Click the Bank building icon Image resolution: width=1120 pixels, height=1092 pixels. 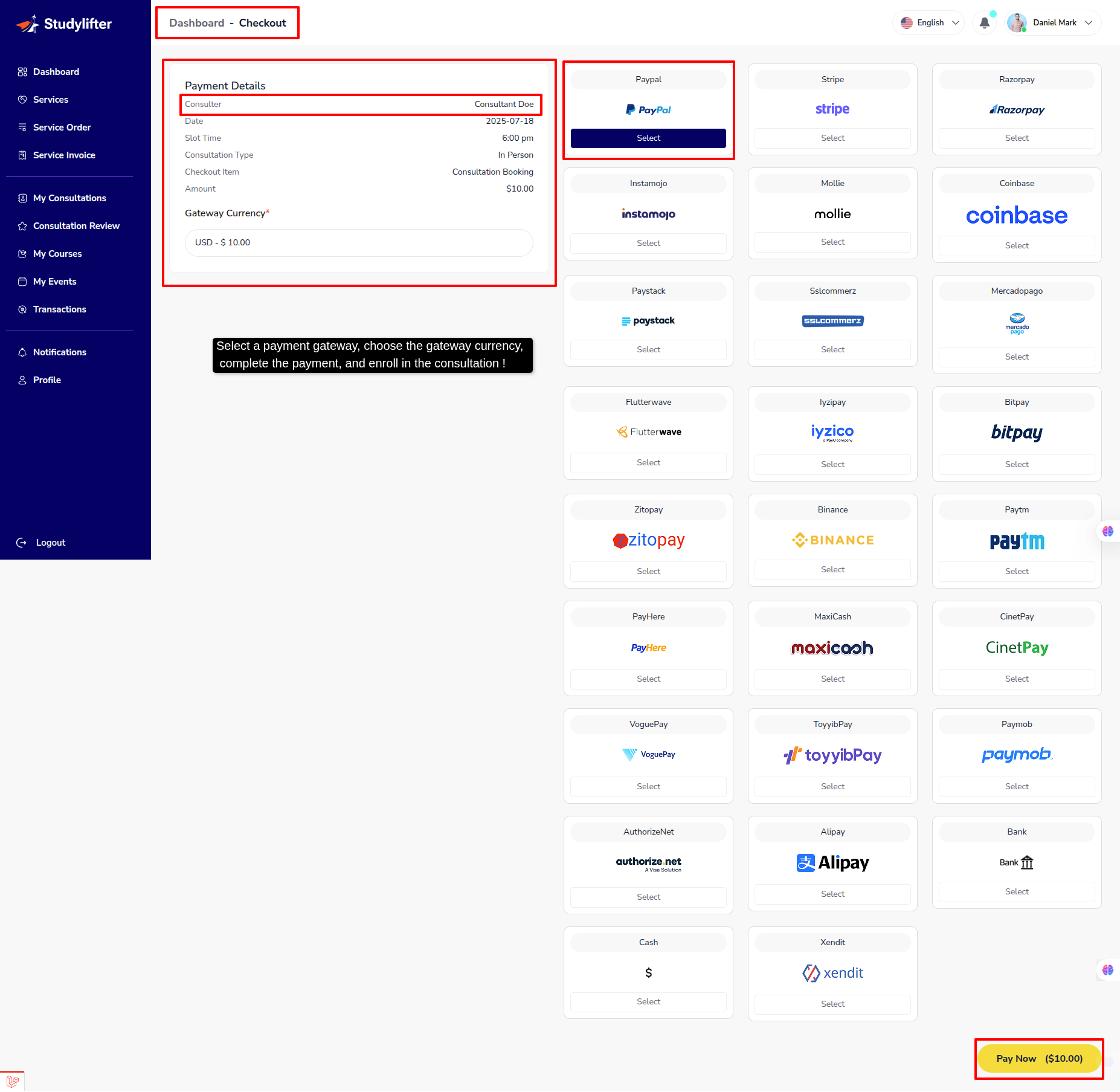[1027, 862]
